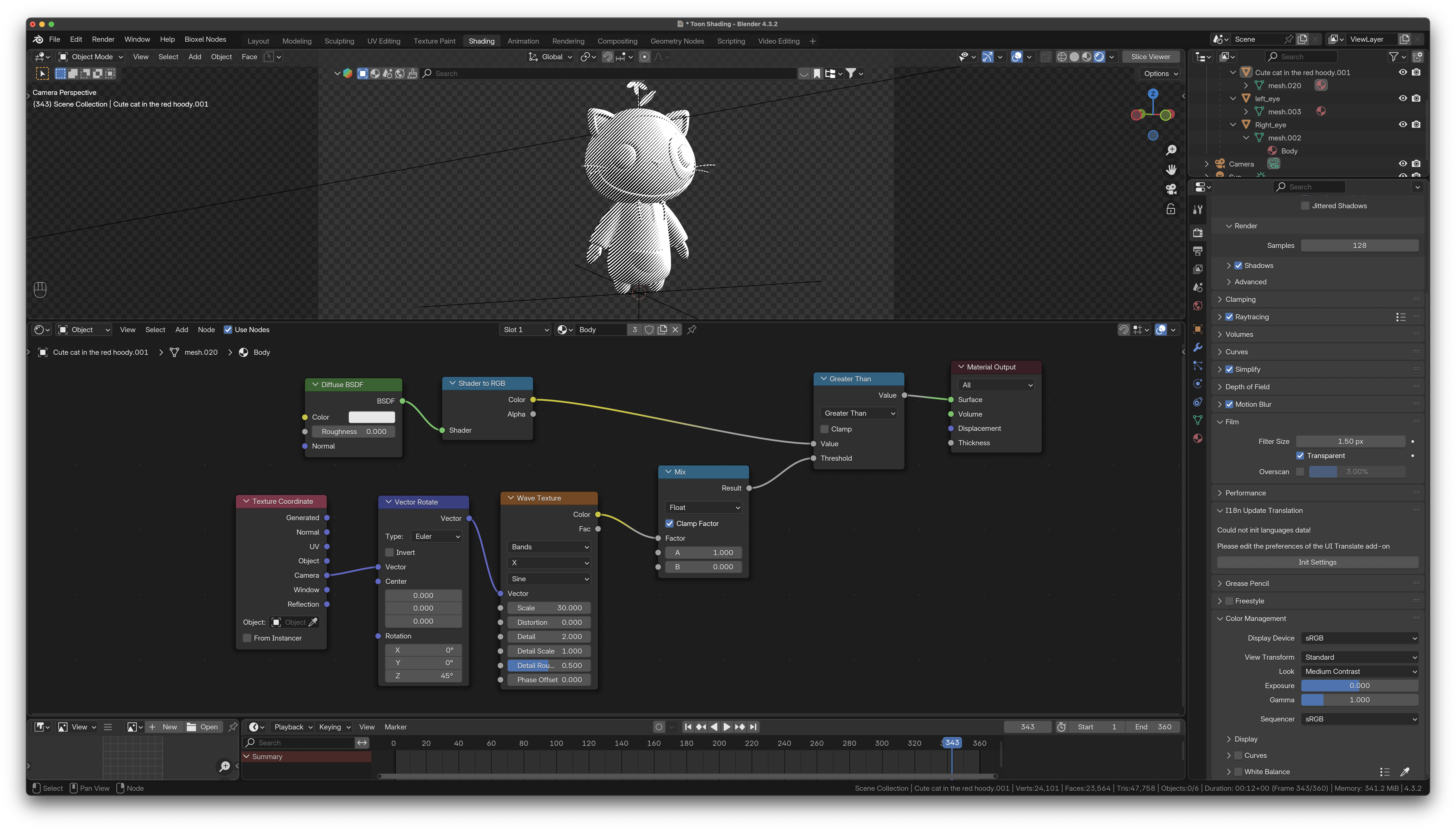Enable Invert on the Vector Rotate node
1456x830 pixels.
pos(389,552)
